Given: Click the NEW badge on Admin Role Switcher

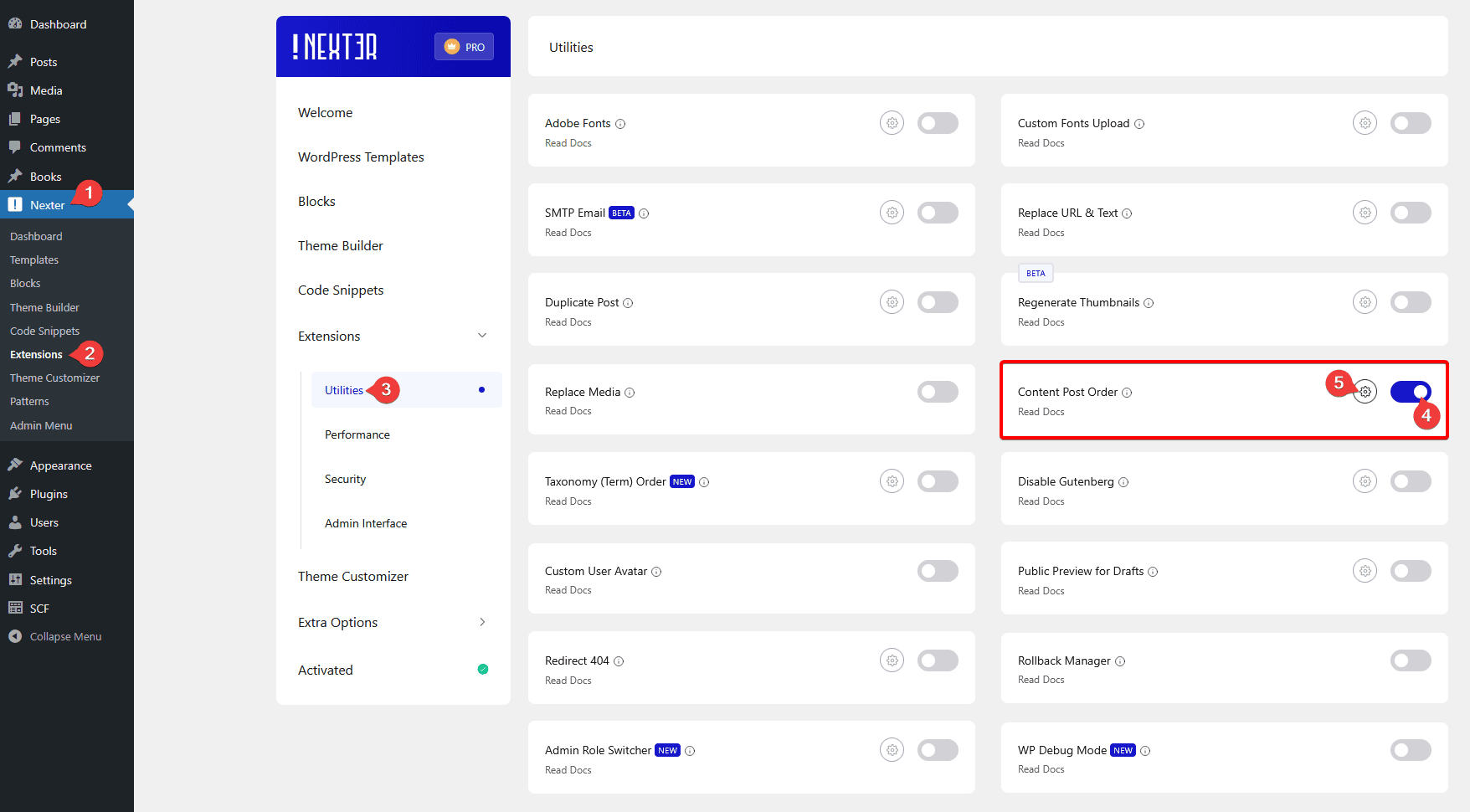Looking at the screenshot, I should pyautogui.click(x=667, y=750).
